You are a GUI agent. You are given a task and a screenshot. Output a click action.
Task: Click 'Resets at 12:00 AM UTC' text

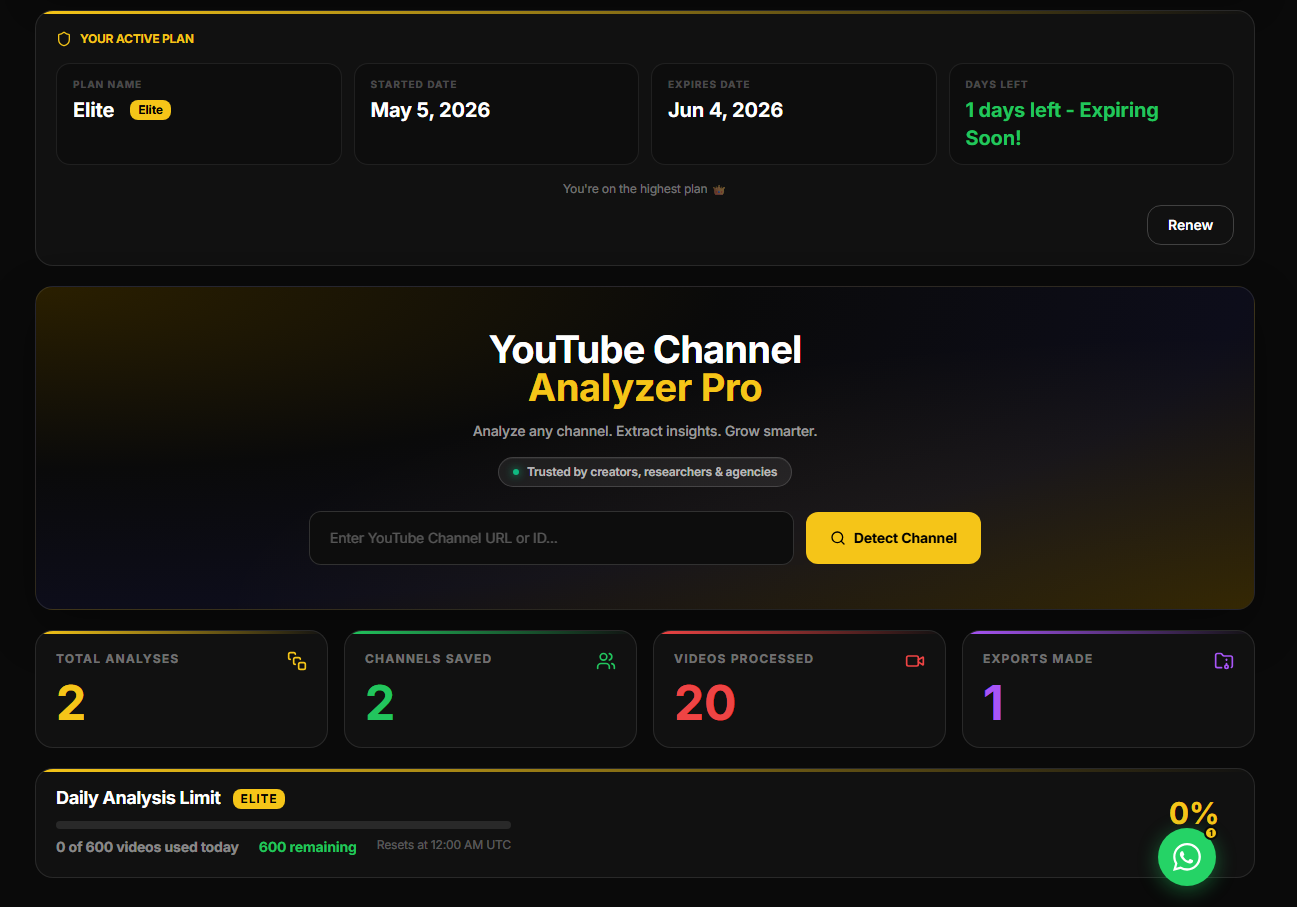tap(443, 845)
